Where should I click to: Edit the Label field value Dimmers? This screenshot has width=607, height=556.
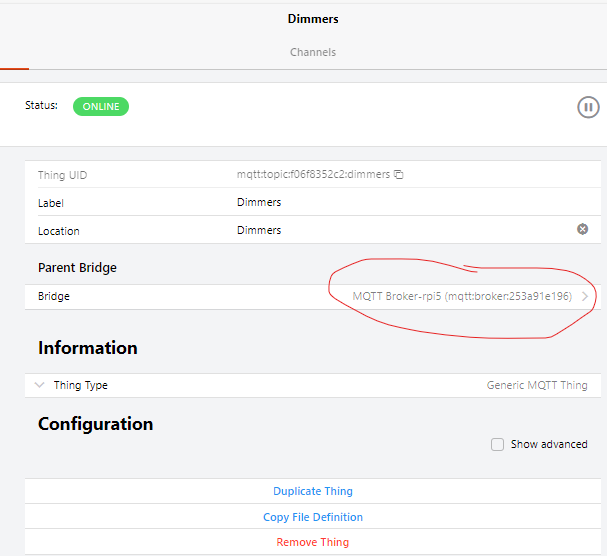click(259, 202)
